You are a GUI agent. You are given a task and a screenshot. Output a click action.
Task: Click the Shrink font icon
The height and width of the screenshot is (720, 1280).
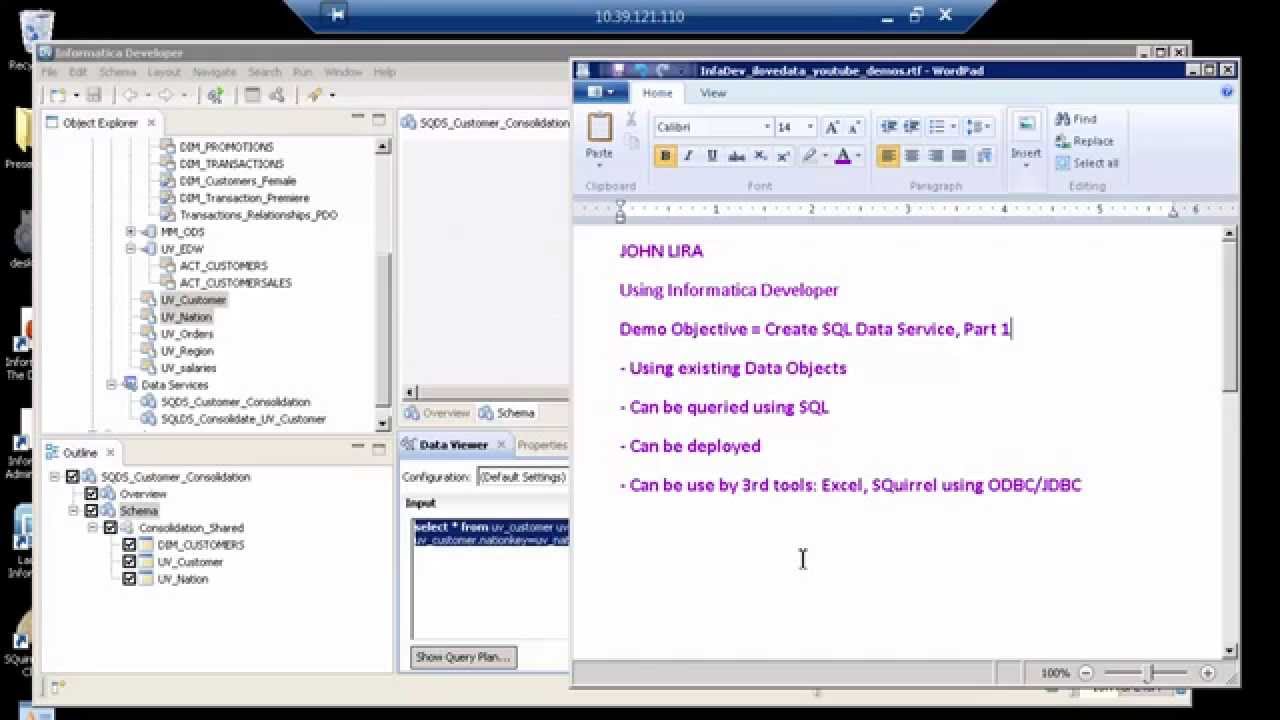click(x=854, y=127)
